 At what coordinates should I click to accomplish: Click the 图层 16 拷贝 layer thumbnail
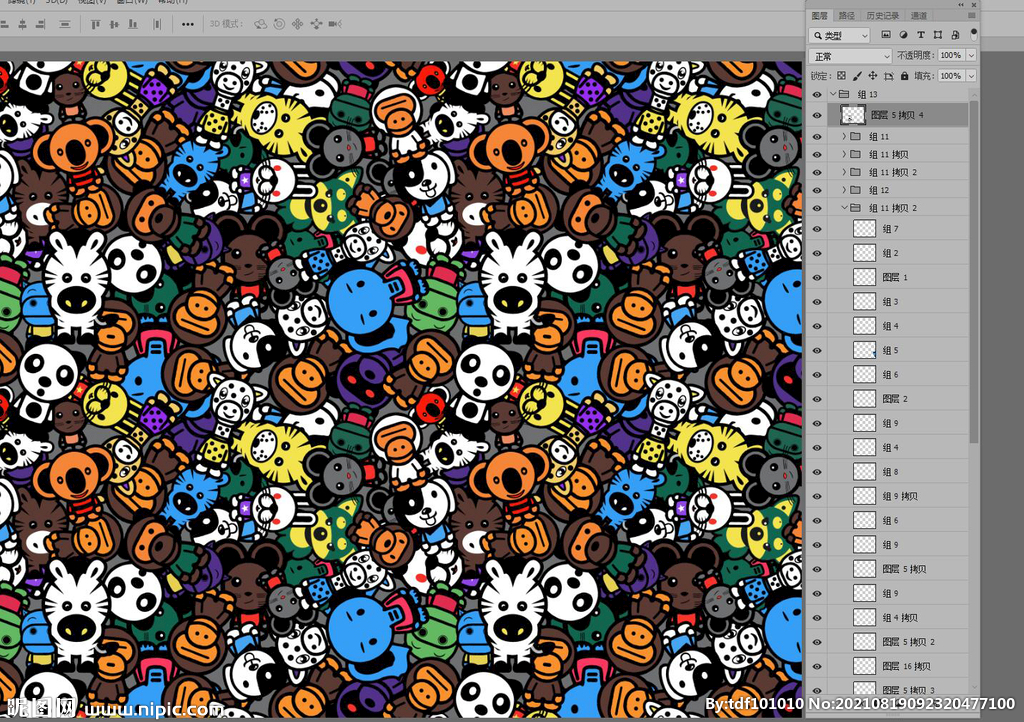click(x=864, y=666)
